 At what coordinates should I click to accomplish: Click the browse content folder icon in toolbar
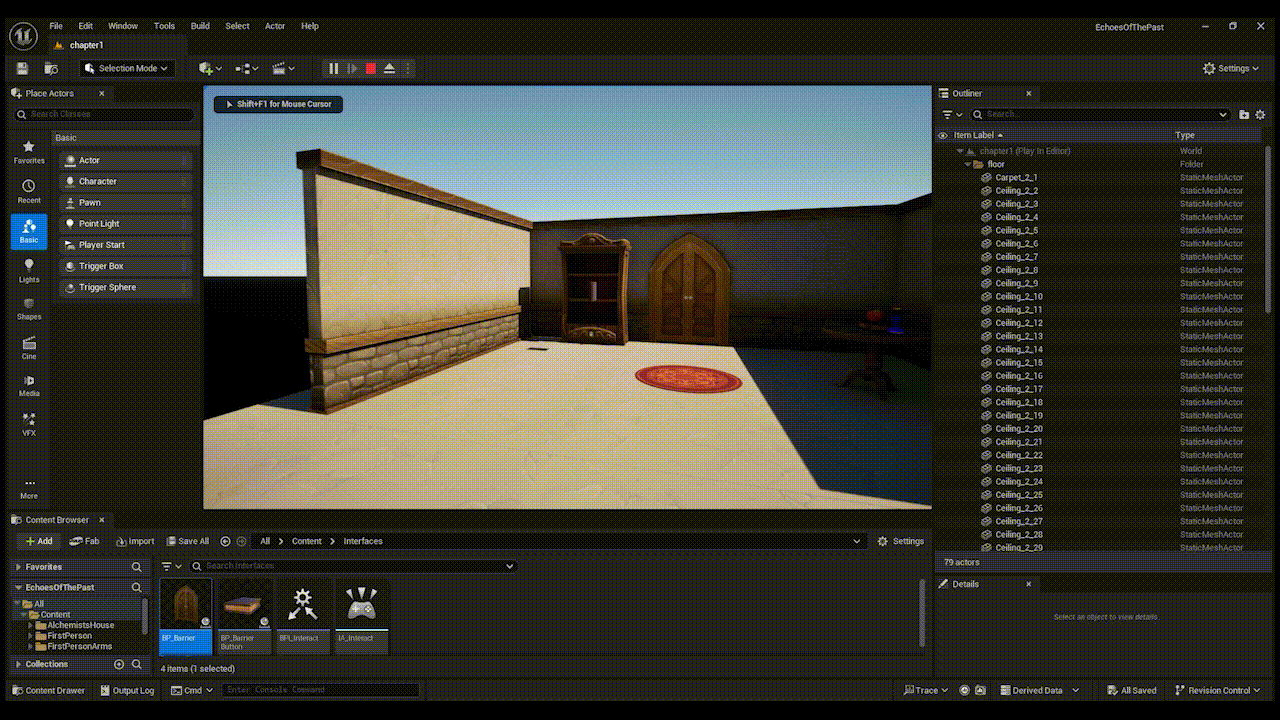[51, 68]
